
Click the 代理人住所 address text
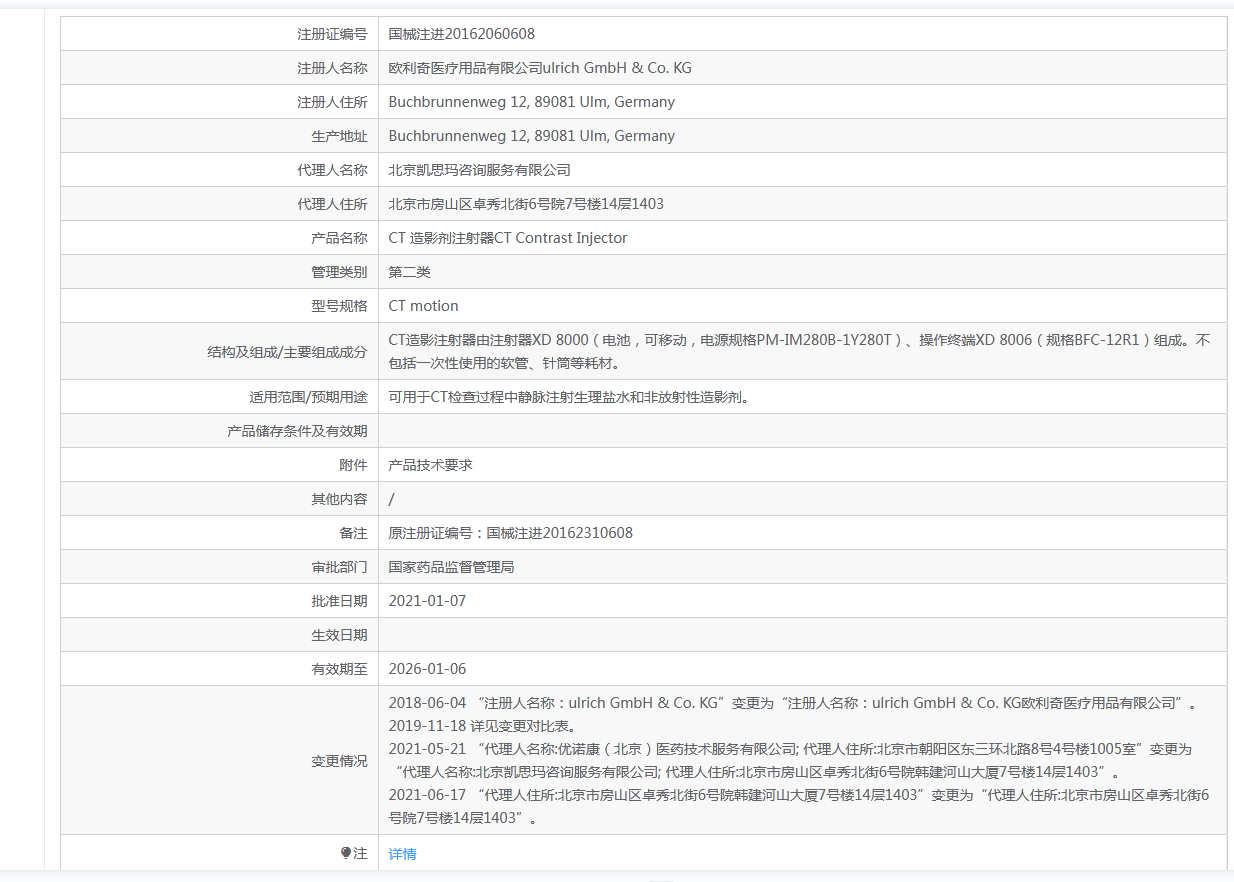pyautogui.click(x=526, y=204)
